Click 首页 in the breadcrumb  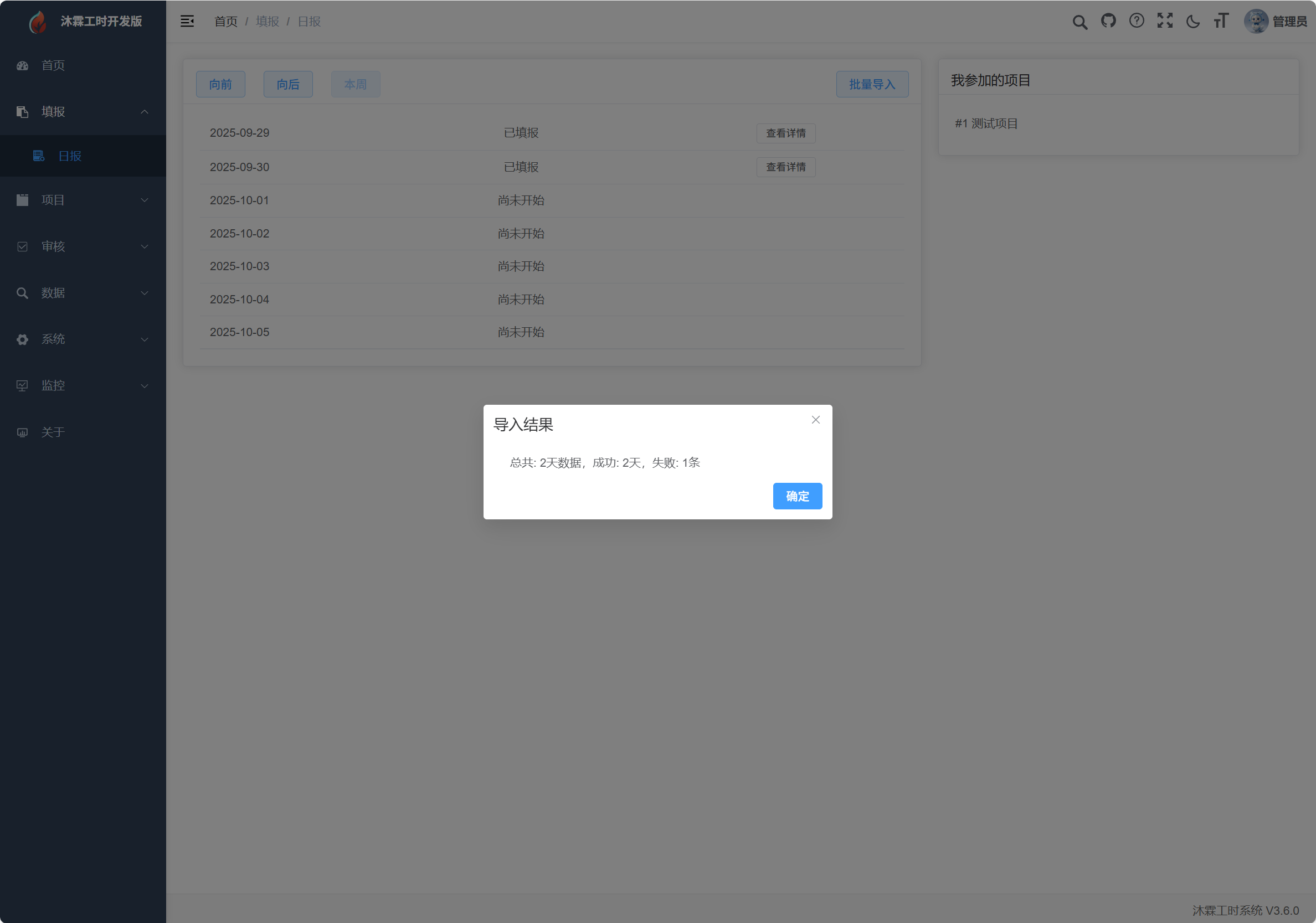pyautogui.click(x=225, y=21)
